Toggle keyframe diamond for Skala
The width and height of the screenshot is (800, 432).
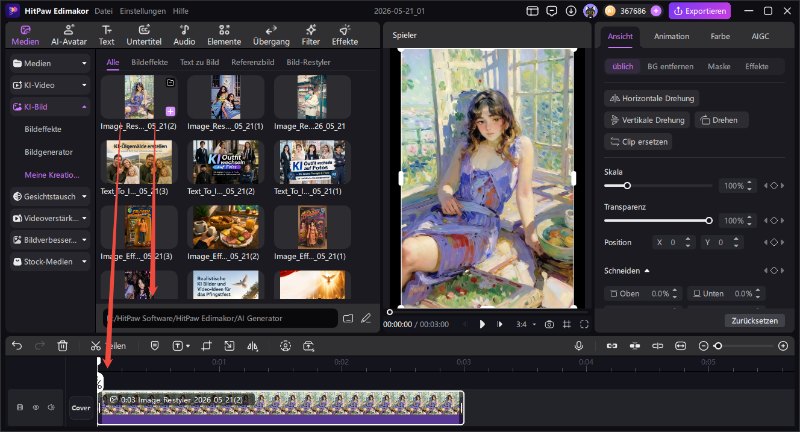(x=774, y=186)
